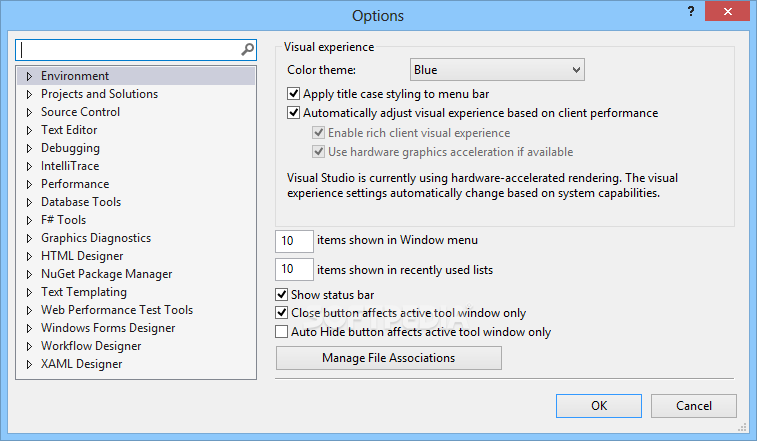Screen dimensions: 757x441
Task: Expand the Source Control arrow
Action: (x=29, y=112)
